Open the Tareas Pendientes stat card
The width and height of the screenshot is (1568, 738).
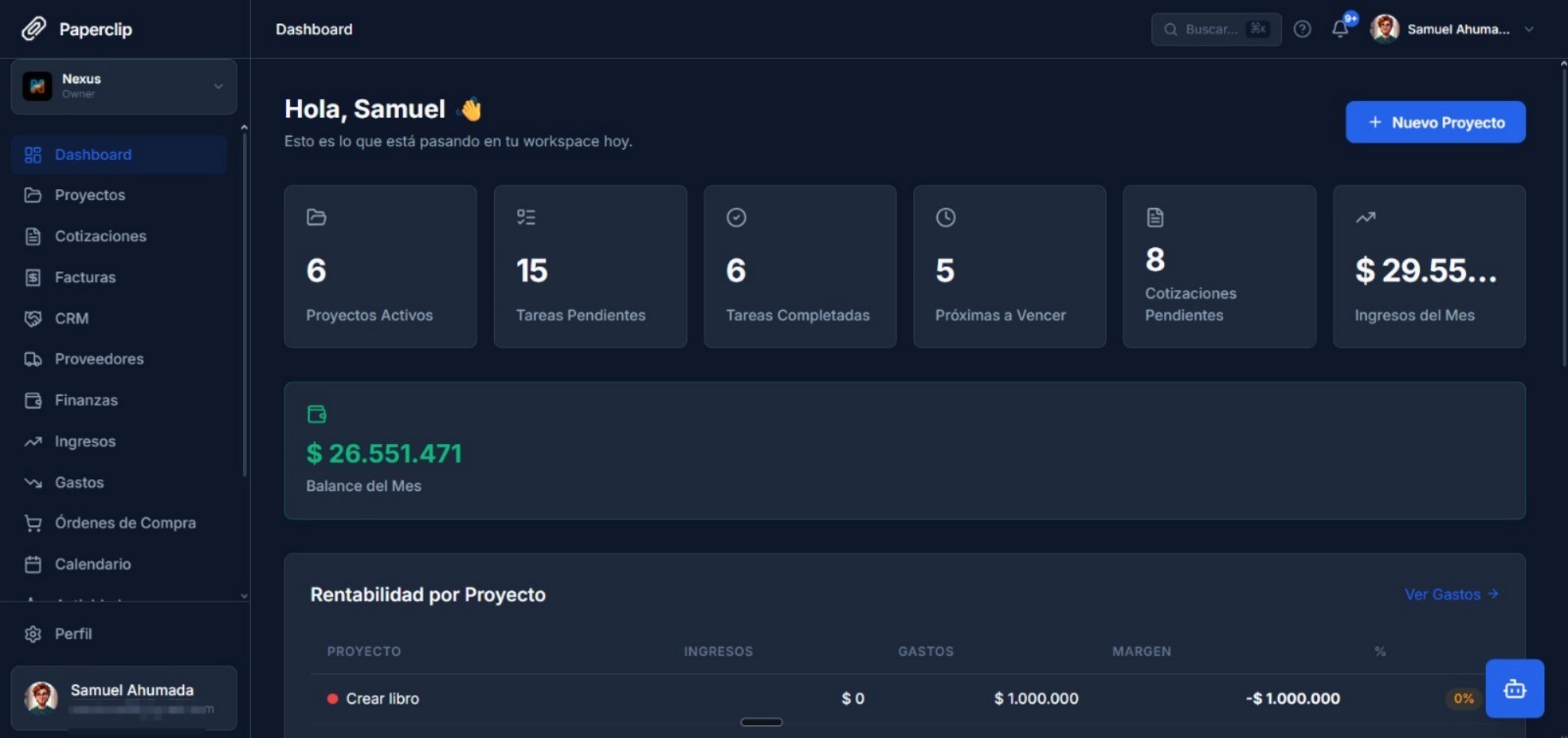click(590, 267)
